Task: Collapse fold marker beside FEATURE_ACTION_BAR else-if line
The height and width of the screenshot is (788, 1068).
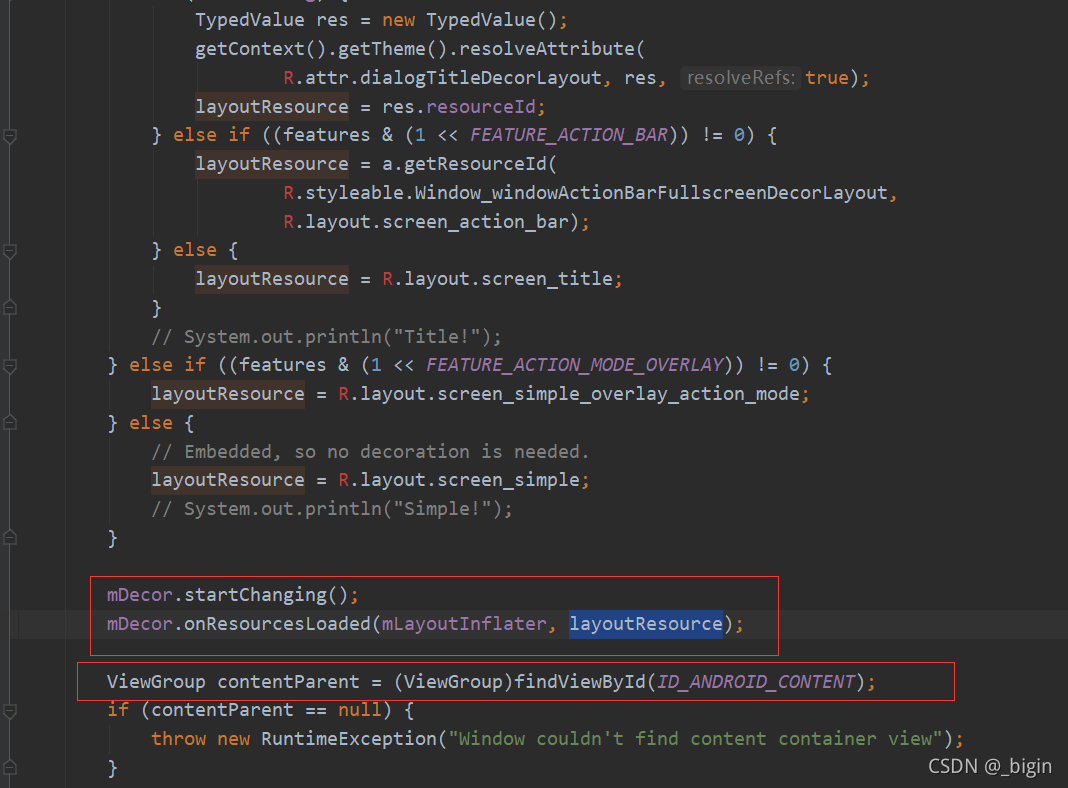Action: click(x=10, y=136)
